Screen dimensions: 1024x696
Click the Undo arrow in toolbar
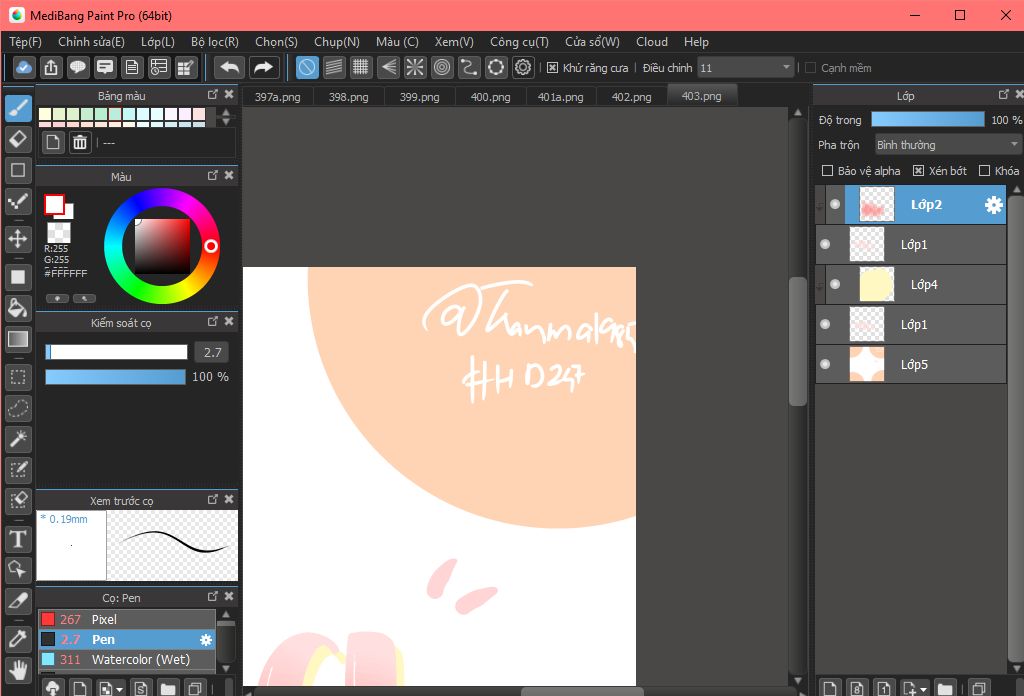click(x=230, y=68)
